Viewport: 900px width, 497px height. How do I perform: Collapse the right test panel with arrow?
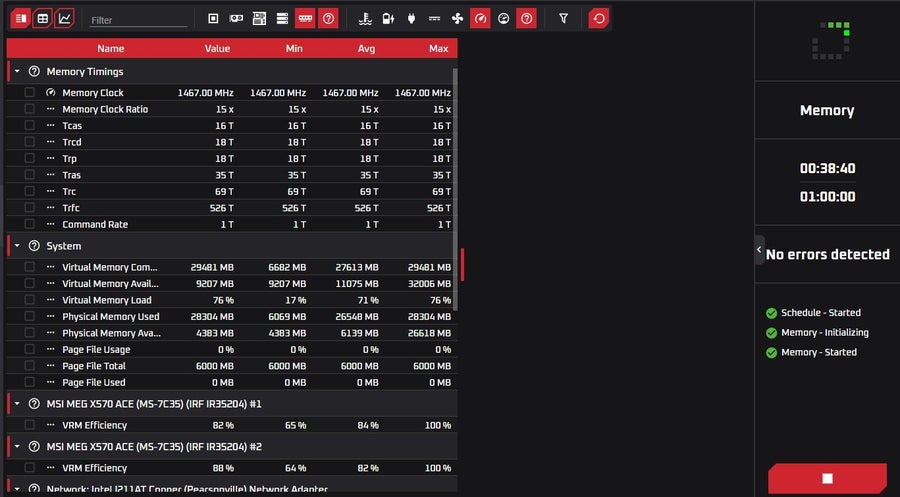pyautogui.click(x=759, y=250)
